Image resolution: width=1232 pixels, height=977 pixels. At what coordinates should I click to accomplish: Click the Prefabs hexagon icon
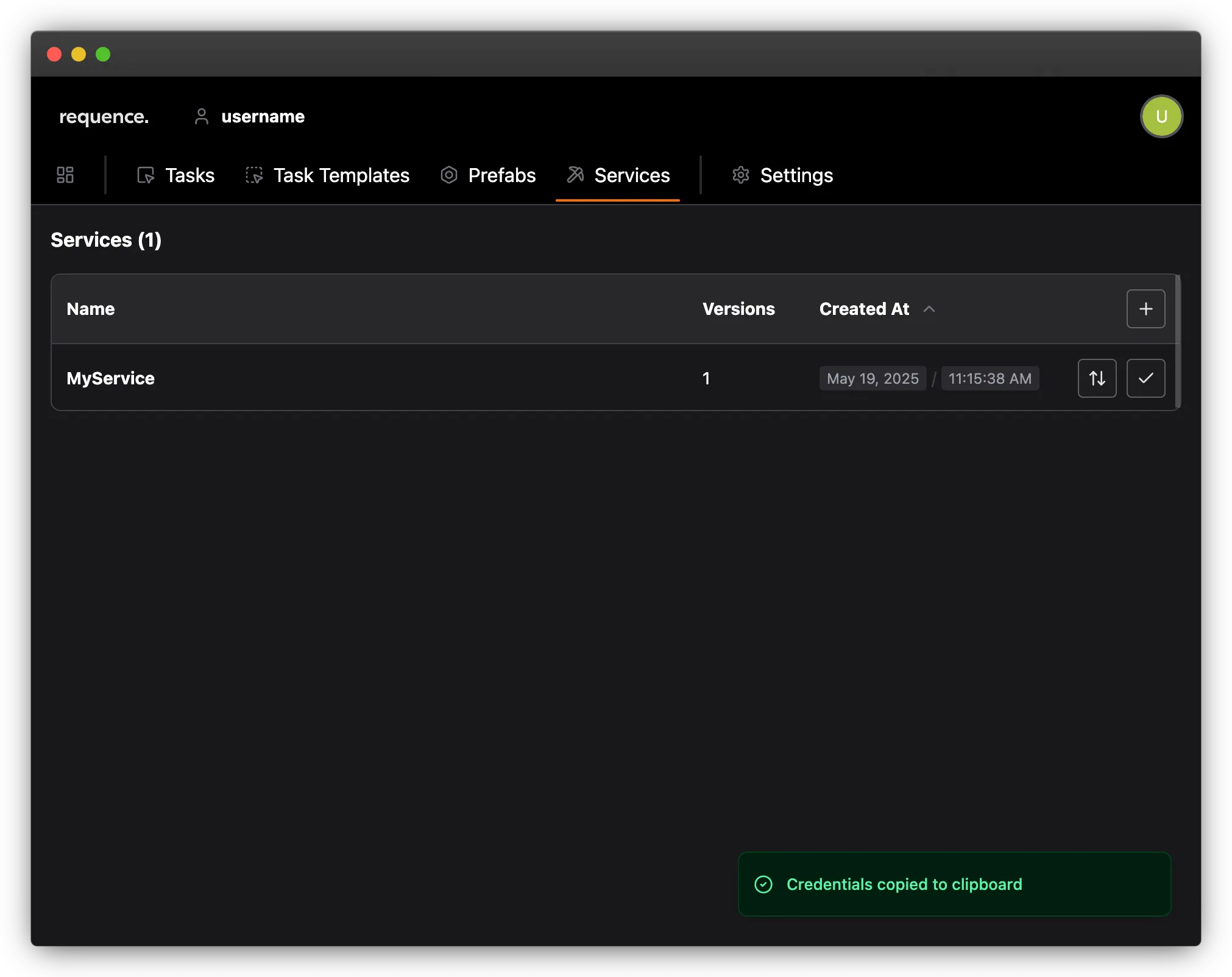click(x=449, y=175)
